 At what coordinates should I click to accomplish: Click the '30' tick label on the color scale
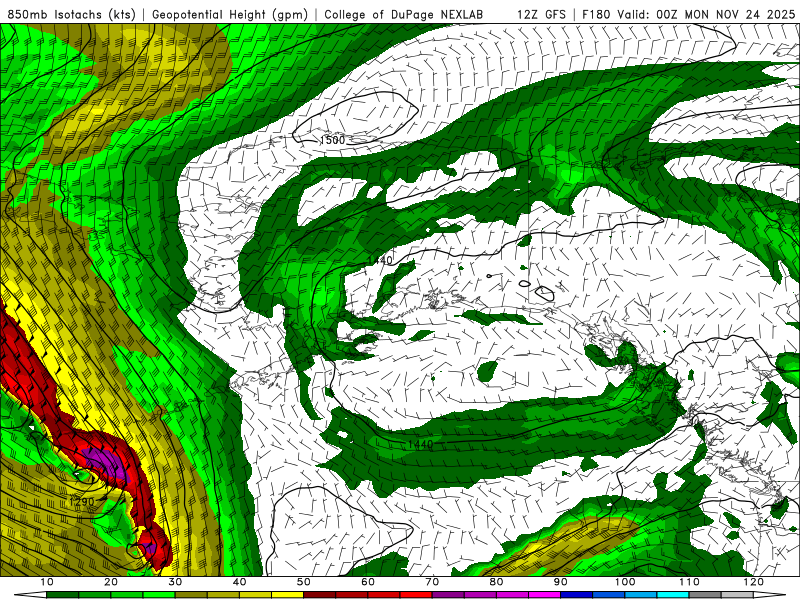click(x=175, y=582)
